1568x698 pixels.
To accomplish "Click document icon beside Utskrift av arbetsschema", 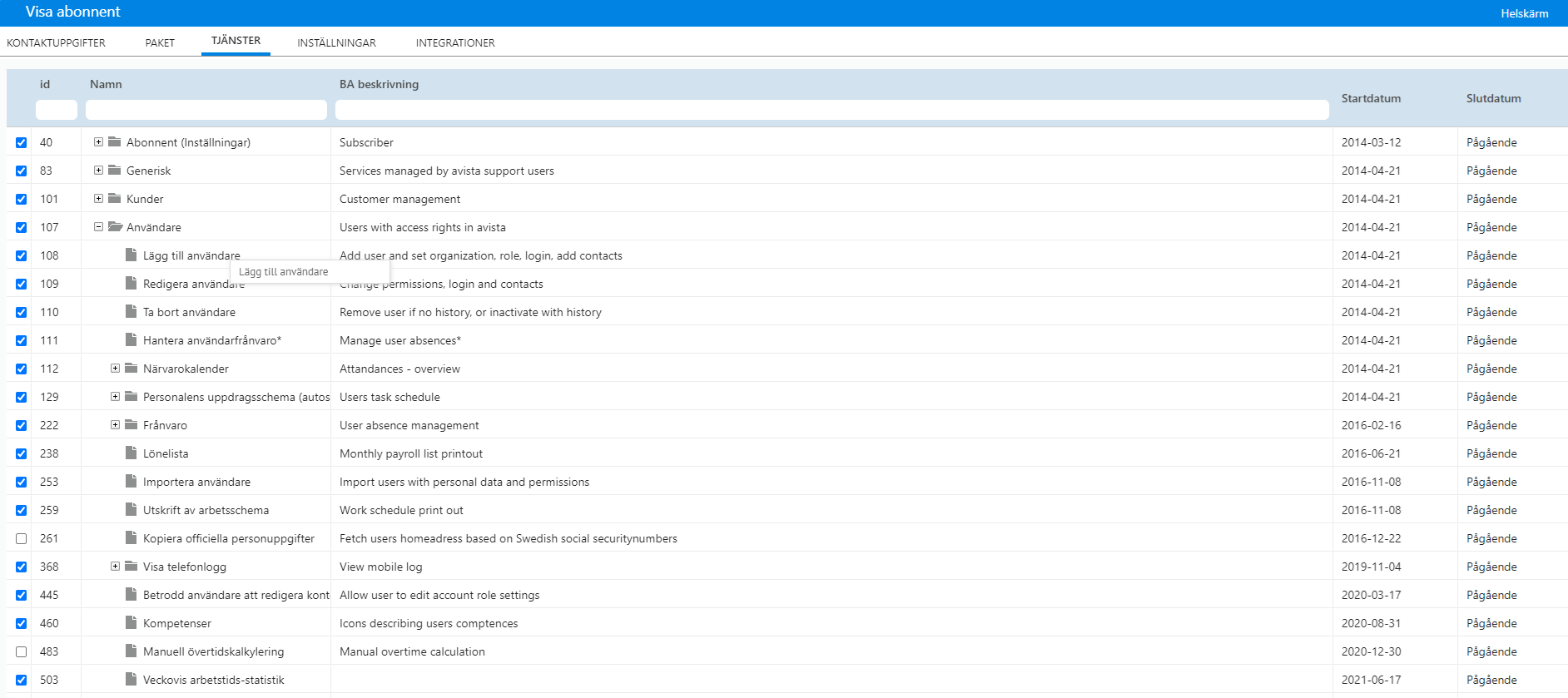I will tap(131, 509).
